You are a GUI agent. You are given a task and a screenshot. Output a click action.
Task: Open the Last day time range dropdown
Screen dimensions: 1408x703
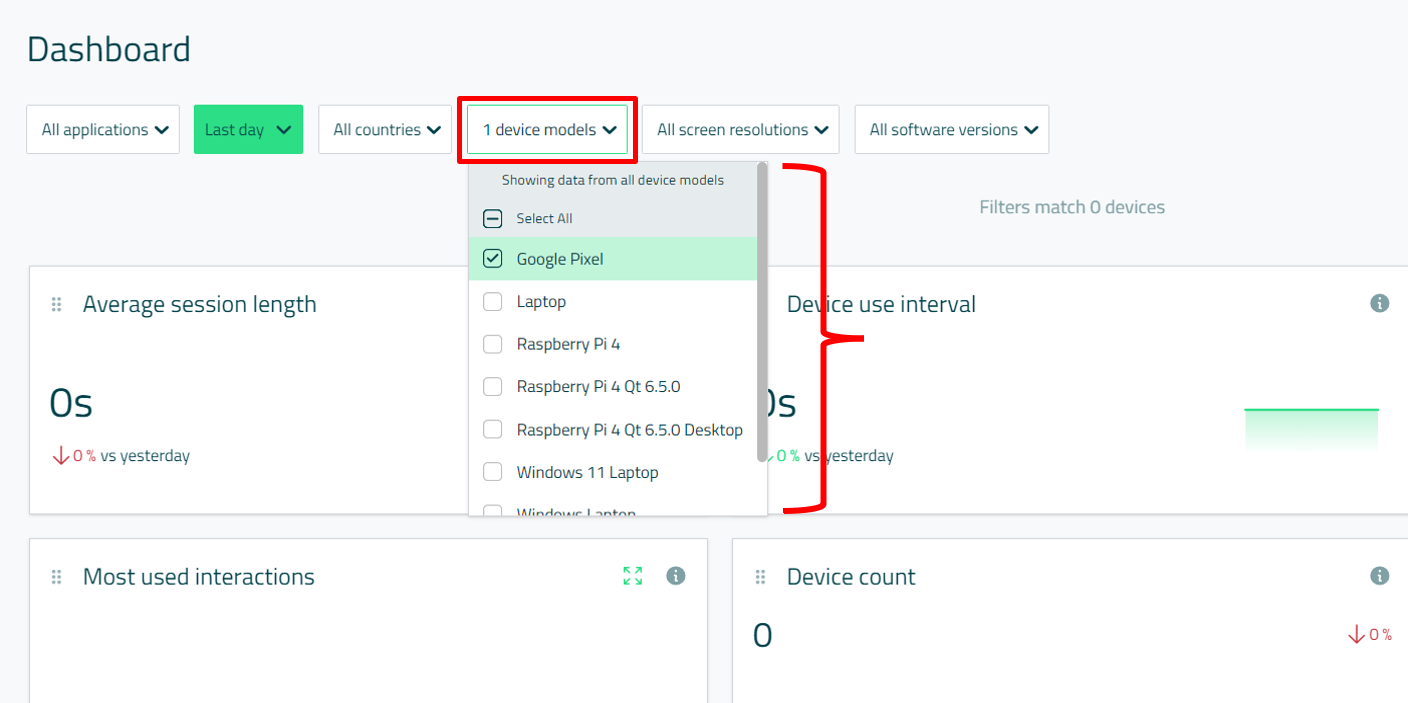click(x=248, y=130)
